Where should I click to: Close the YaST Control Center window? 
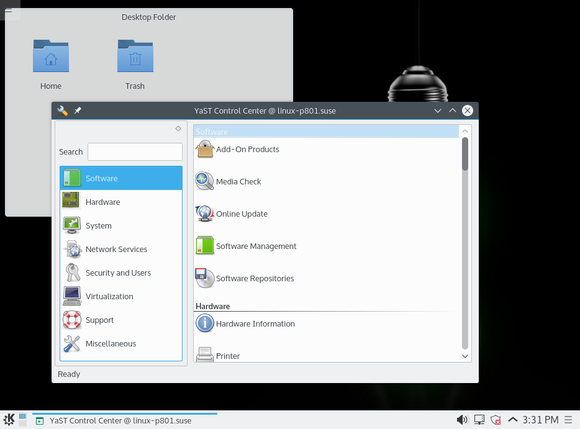point(468,111)
